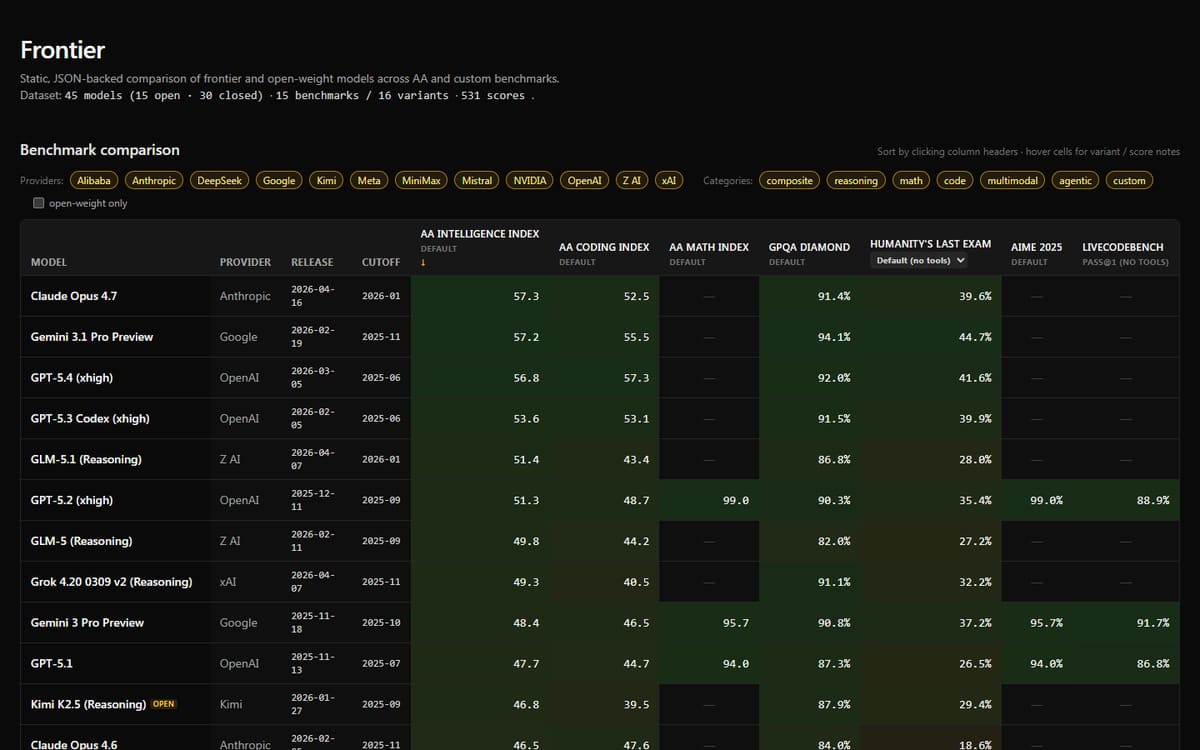Sort by AA Coding Index header
The height and width of the screenshot is (750, 1200).
point(604,247)
